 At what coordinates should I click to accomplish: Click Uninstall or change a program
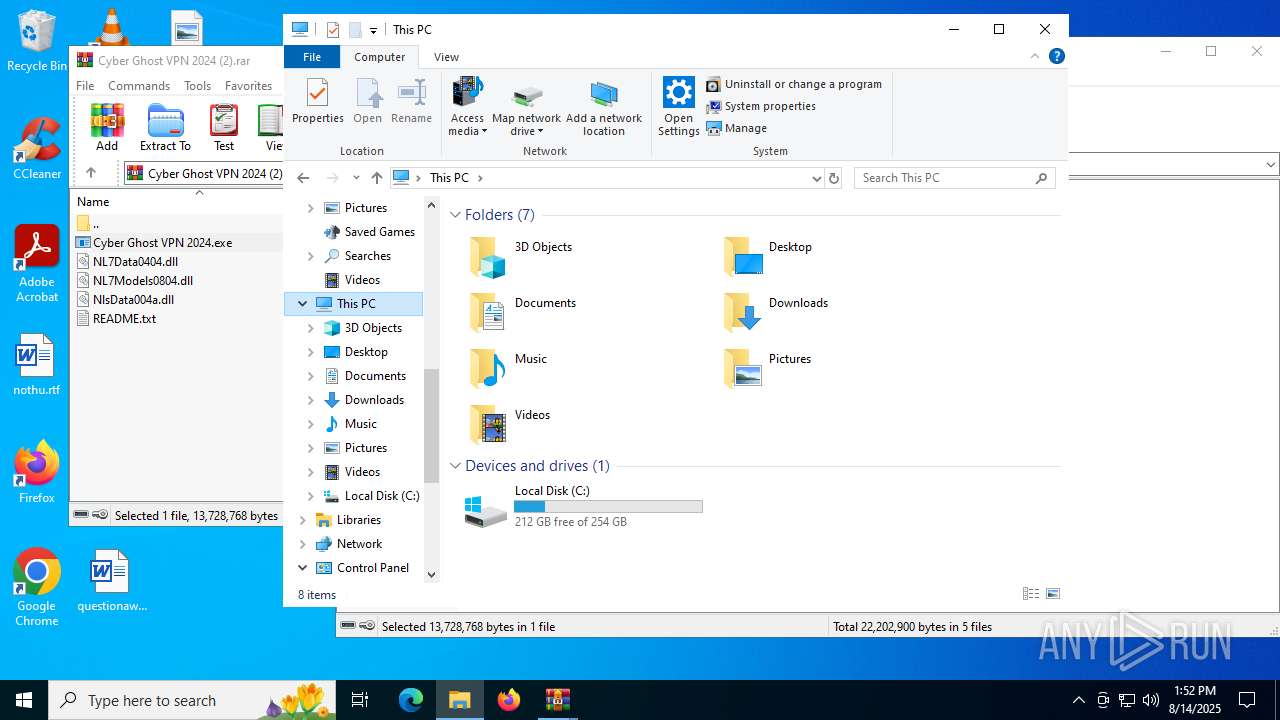coord(794,84)
